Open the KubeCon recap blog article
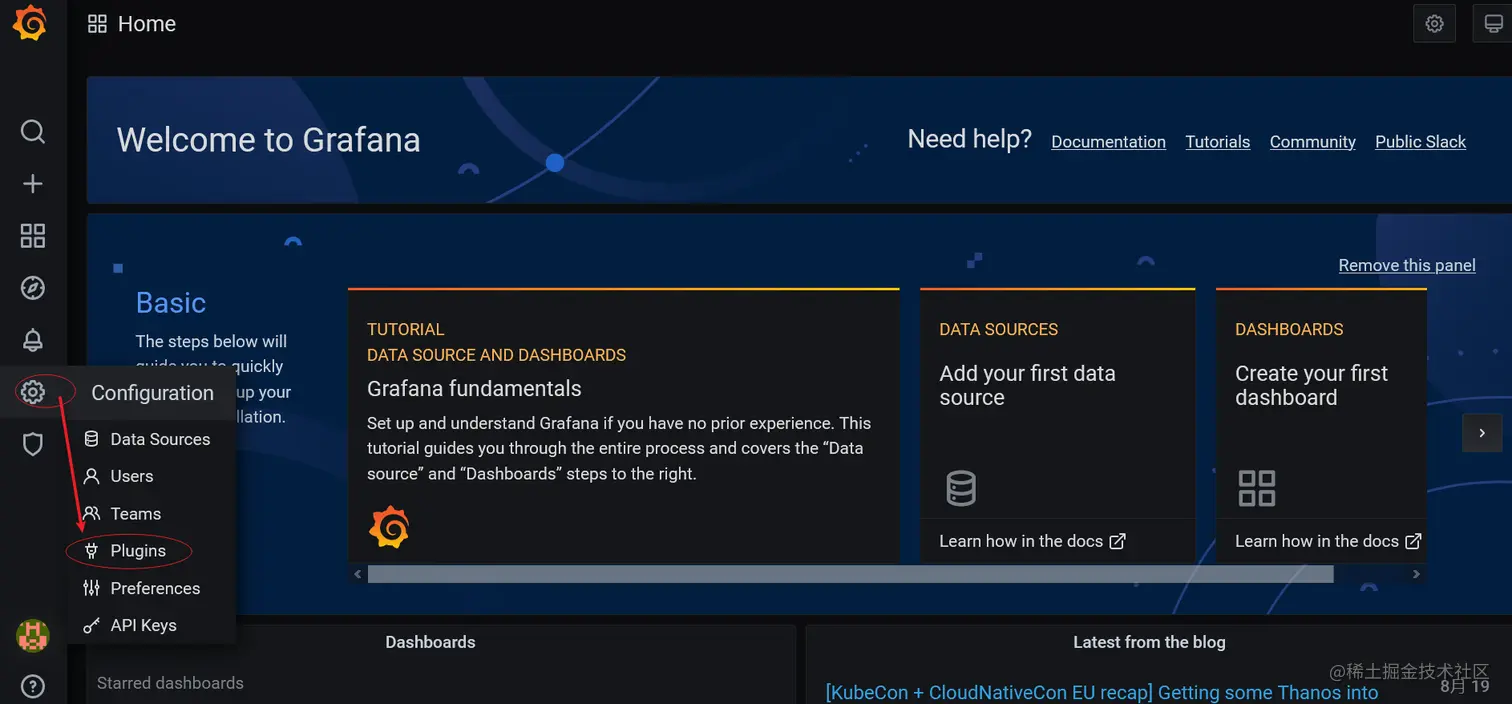The image size is (1512, 704). click(x=1101, y=691)
